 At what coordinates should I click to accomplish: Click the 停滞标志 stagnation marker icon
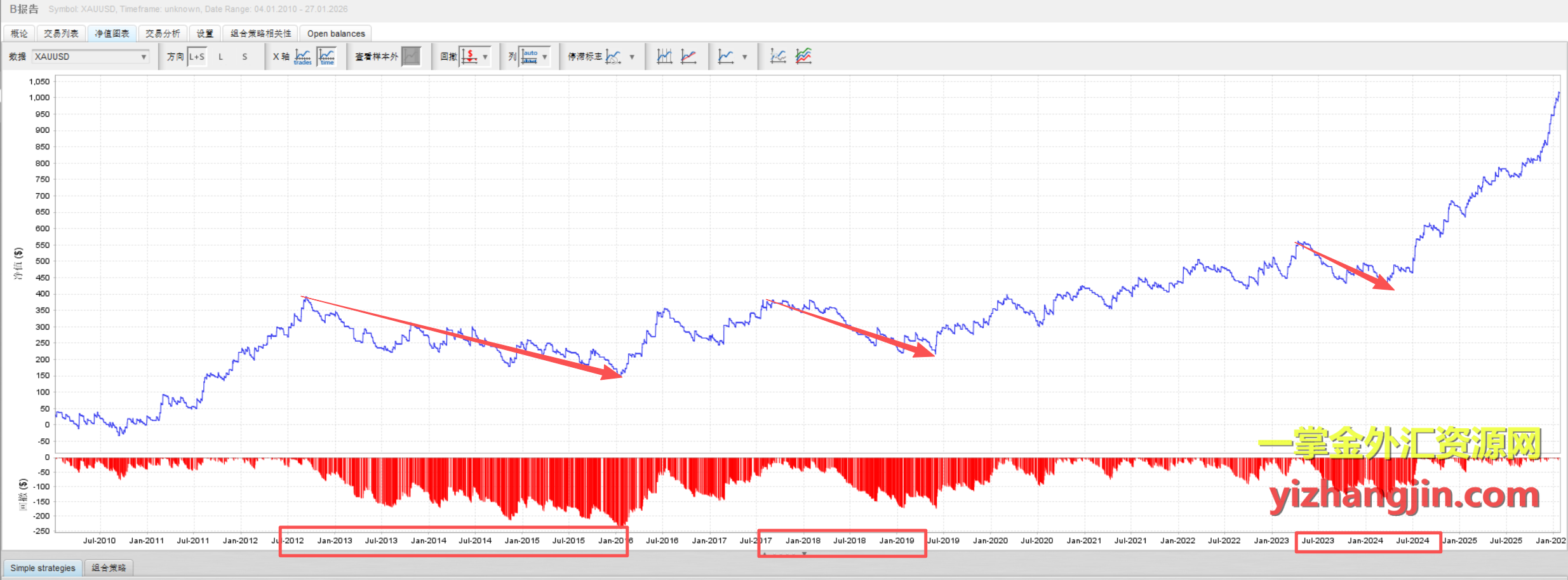[613, 57]
